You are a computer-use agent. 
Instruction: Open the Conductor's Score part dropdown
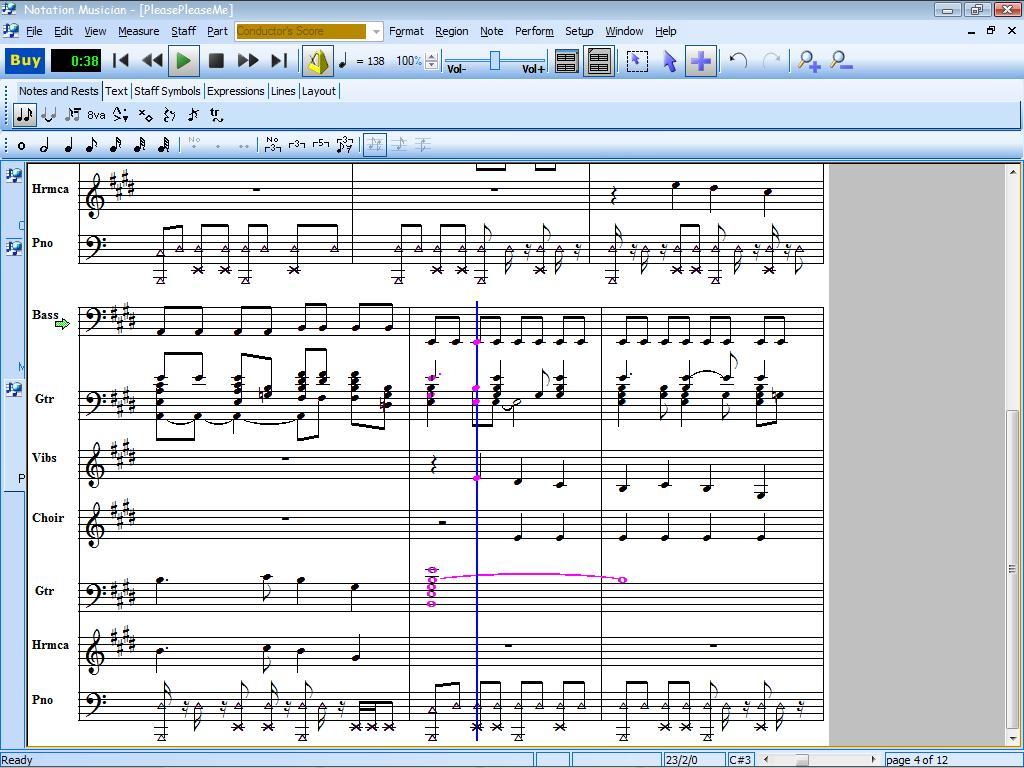[375, 31]
